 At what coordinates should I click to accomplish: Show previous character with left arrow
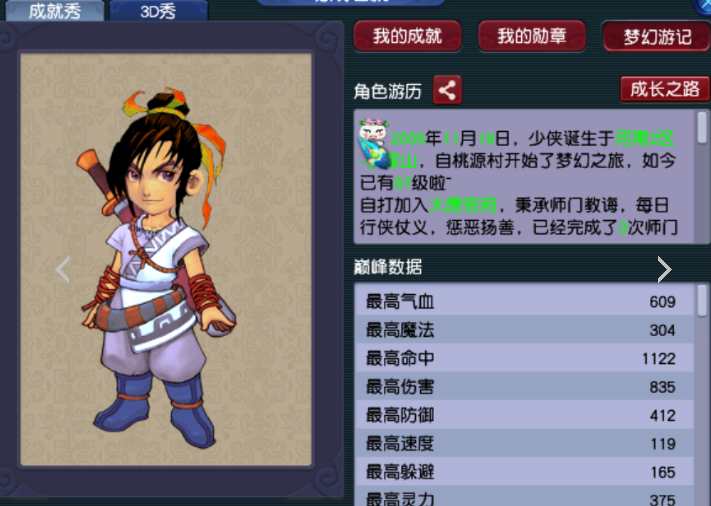tap(63, 269)
